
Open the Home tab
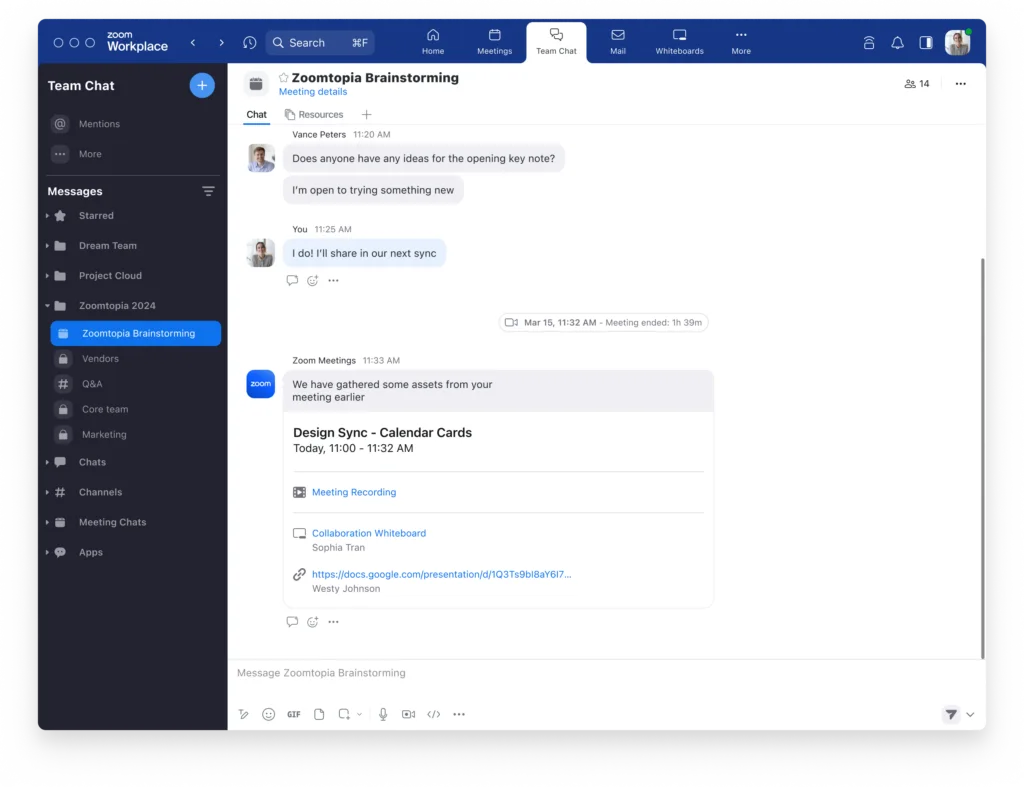pos(432,42)
